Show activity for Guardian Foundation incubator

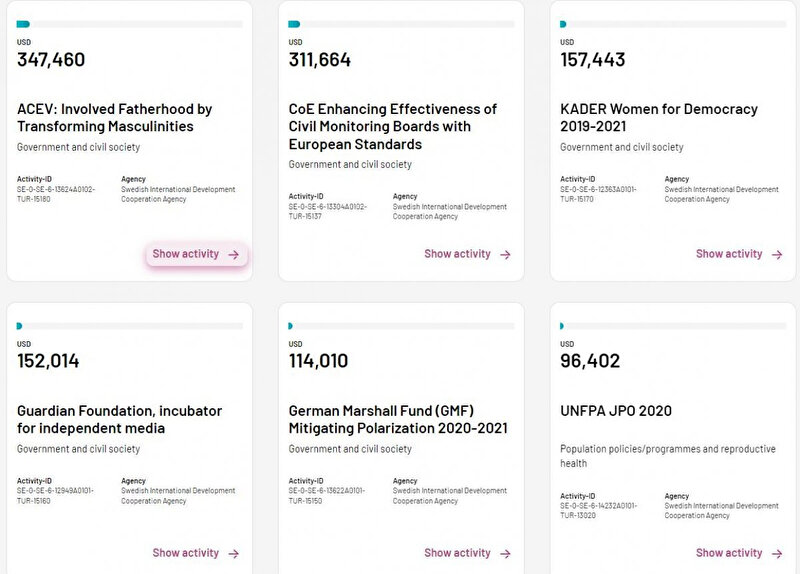click(x=186, y=553)
